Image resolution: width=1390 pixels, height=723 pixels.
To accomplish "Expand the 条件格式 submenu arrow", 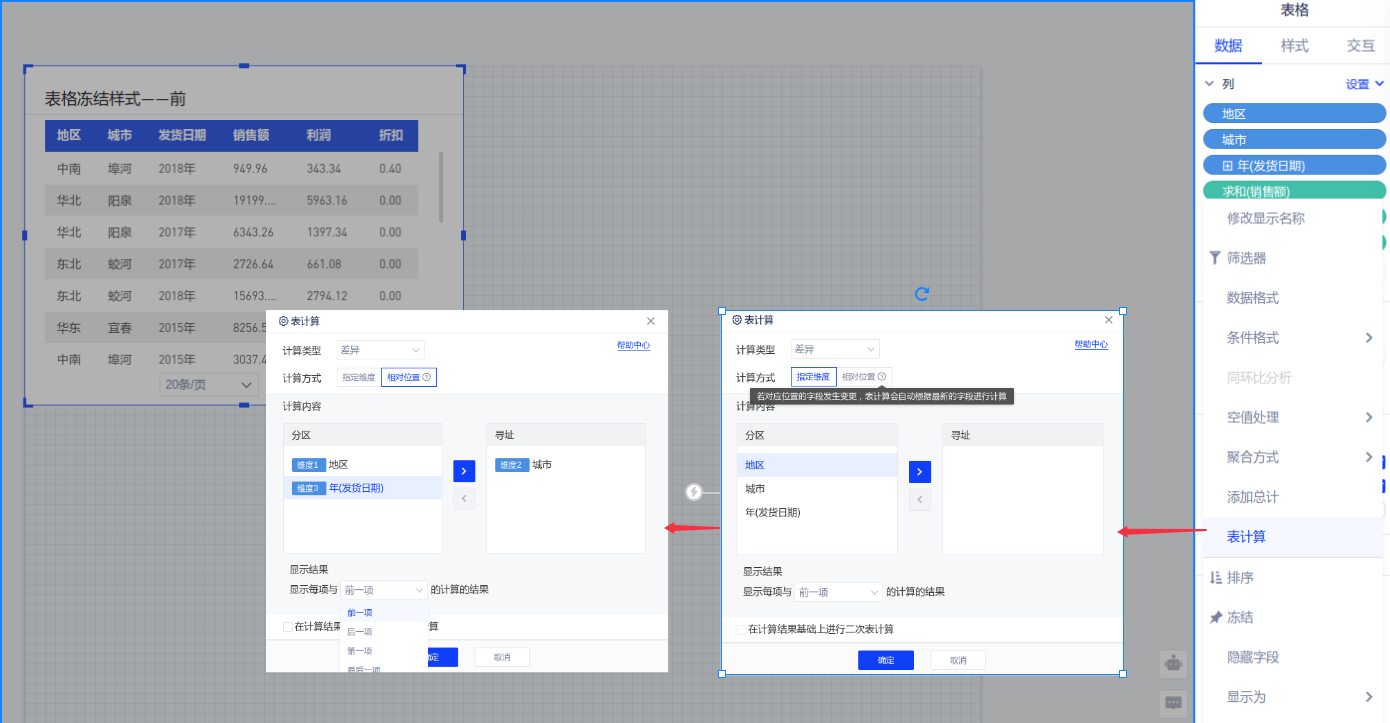I will [1369, 338].
